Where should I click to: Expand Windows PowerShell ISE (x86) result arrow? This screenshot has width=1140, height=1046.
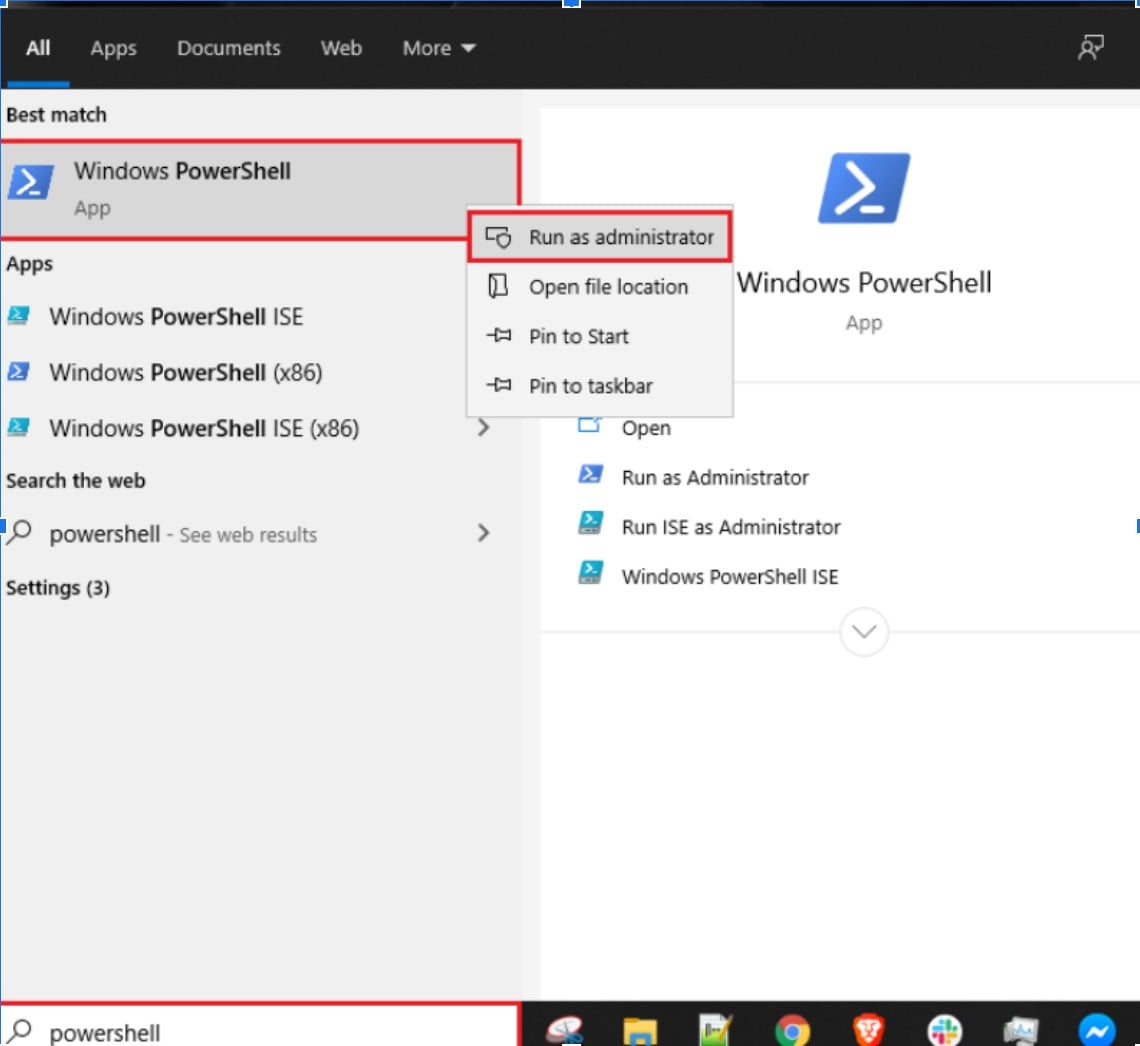point(484,428)
